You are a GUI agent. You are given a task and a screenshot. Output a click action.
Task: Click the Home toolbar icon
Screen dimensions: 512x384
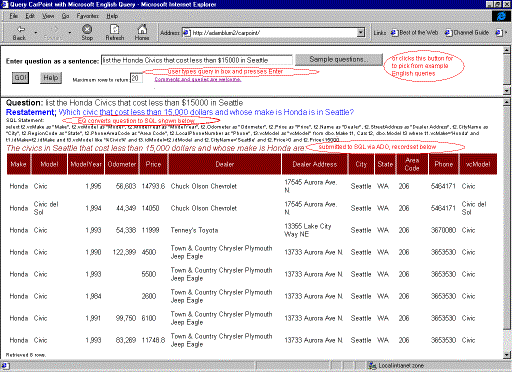(x=142, y=29)
